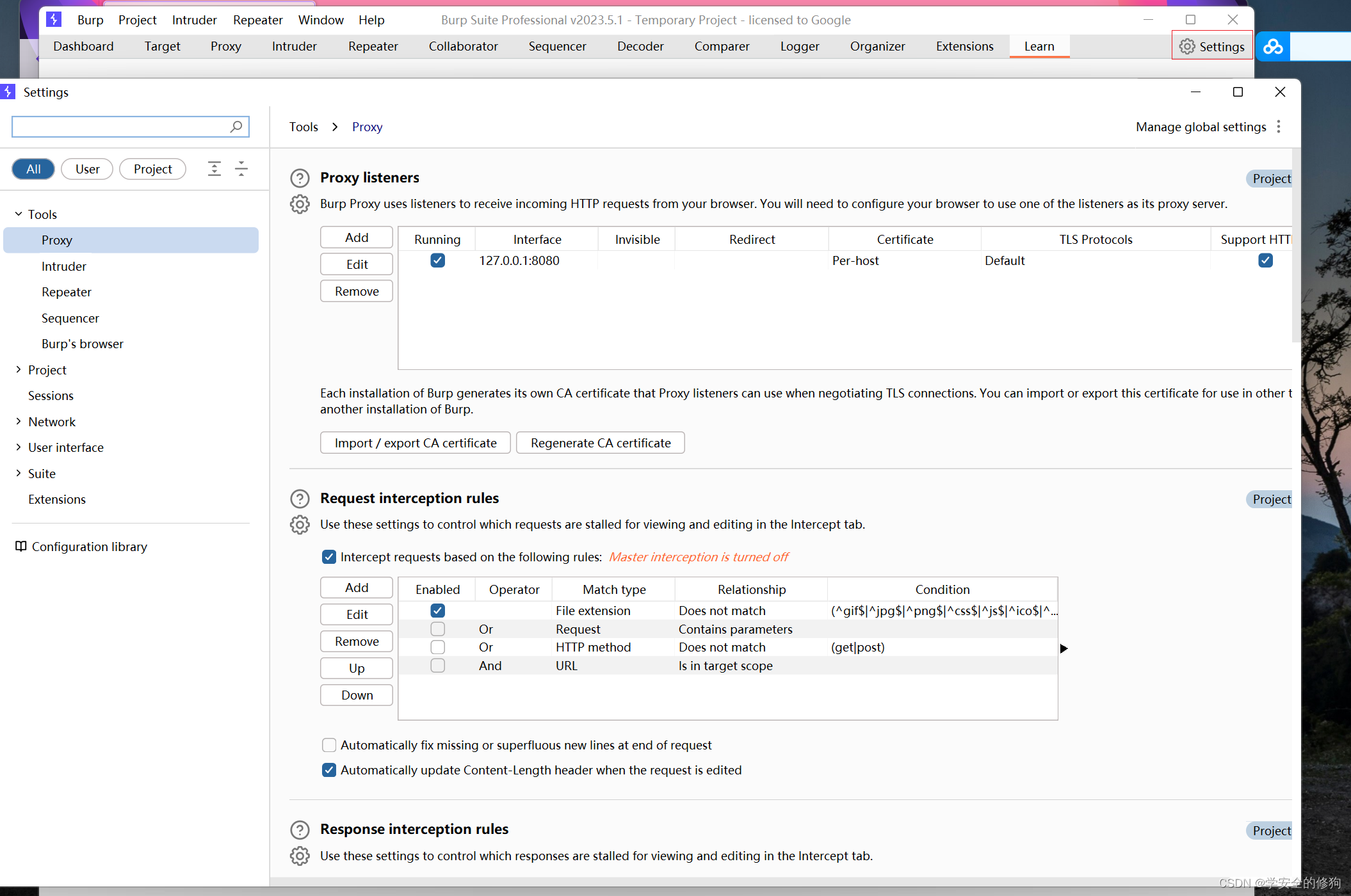Open Request interception rules gear icon
The height and width of the screenshot is (896, 1351).
[300, 525]
